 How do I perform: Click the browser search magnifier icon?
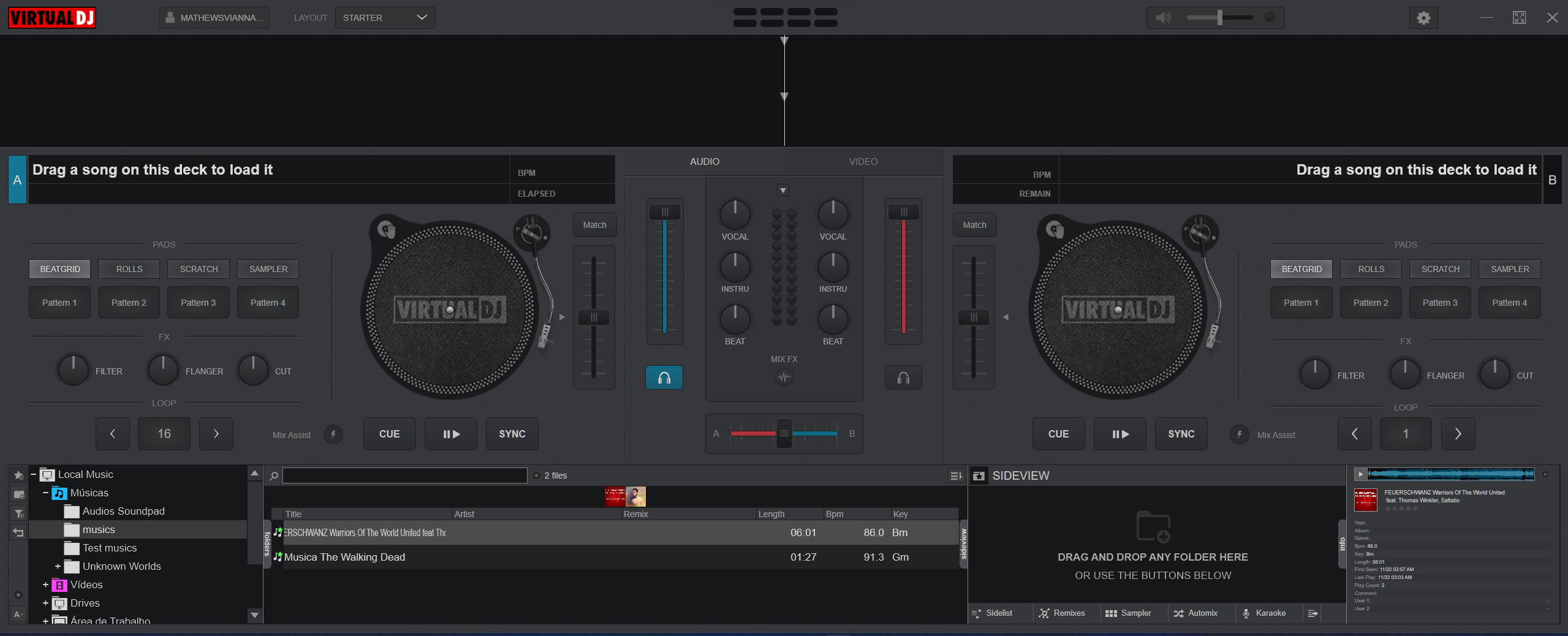click(x=274, y=475)
